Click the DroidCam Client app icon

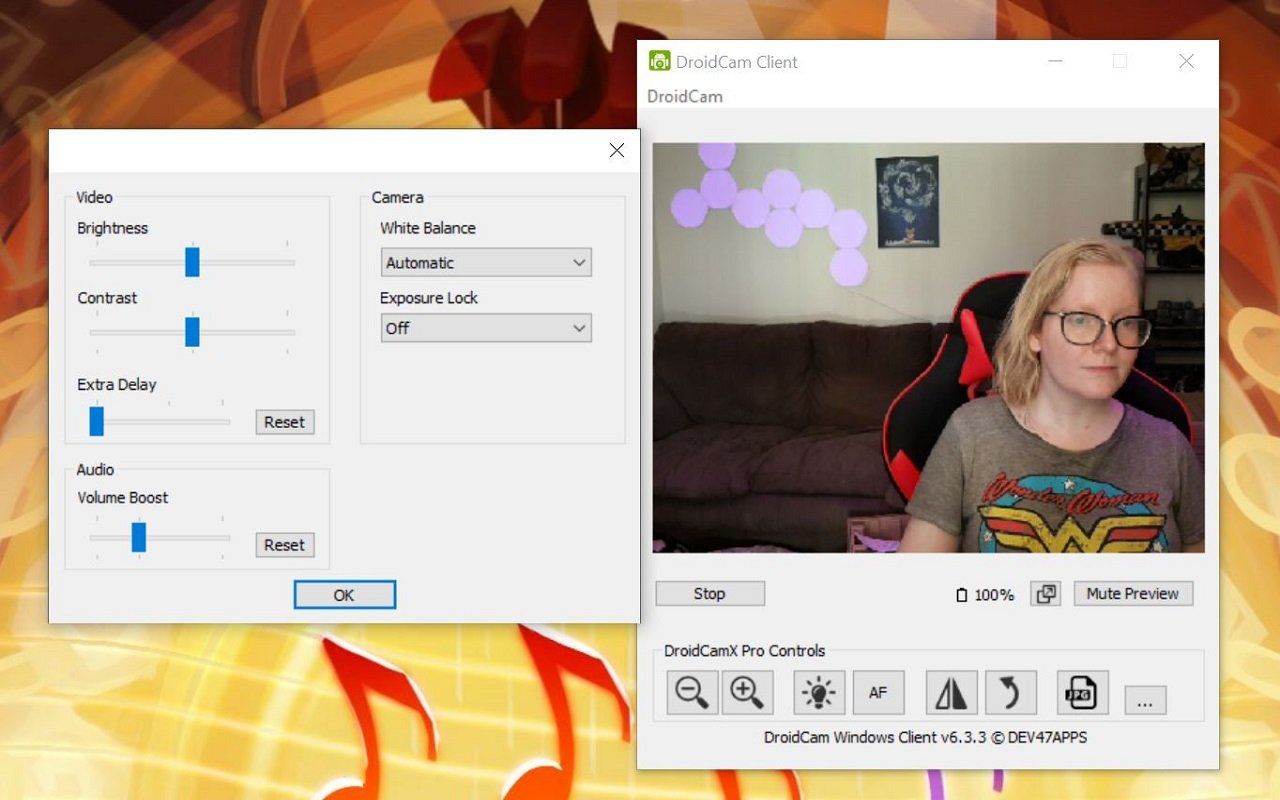click(659, 61)
